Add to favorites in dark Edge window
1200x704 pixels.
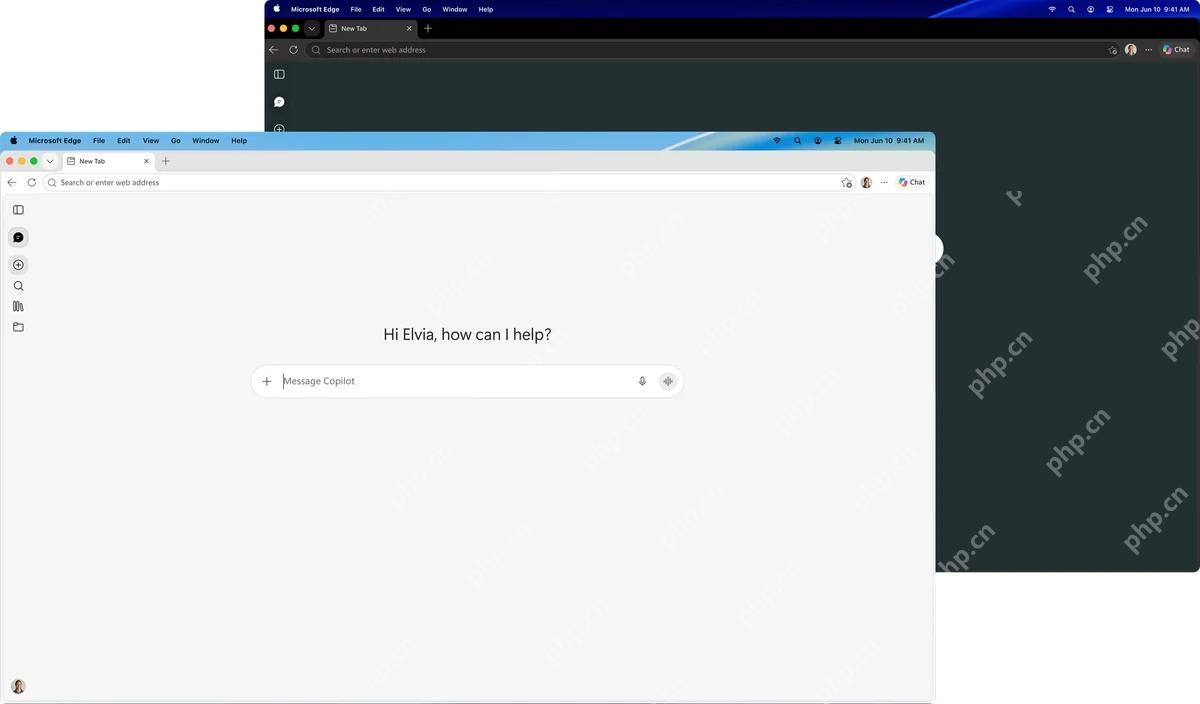pos(1112,50)
